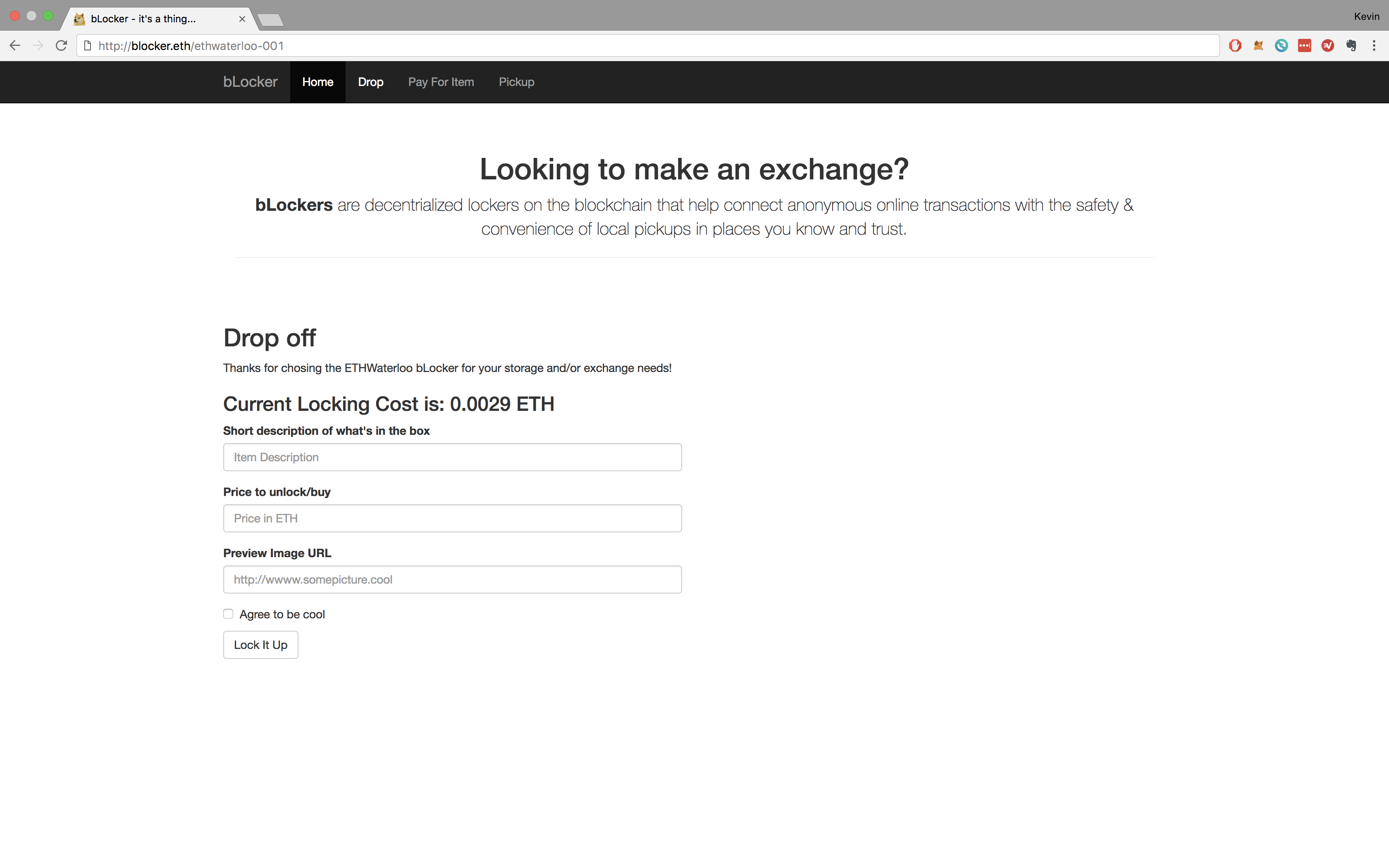Switch to the Drop nav tab
This screenshot has height=868, width=1389.
click(x=370, y=82)
